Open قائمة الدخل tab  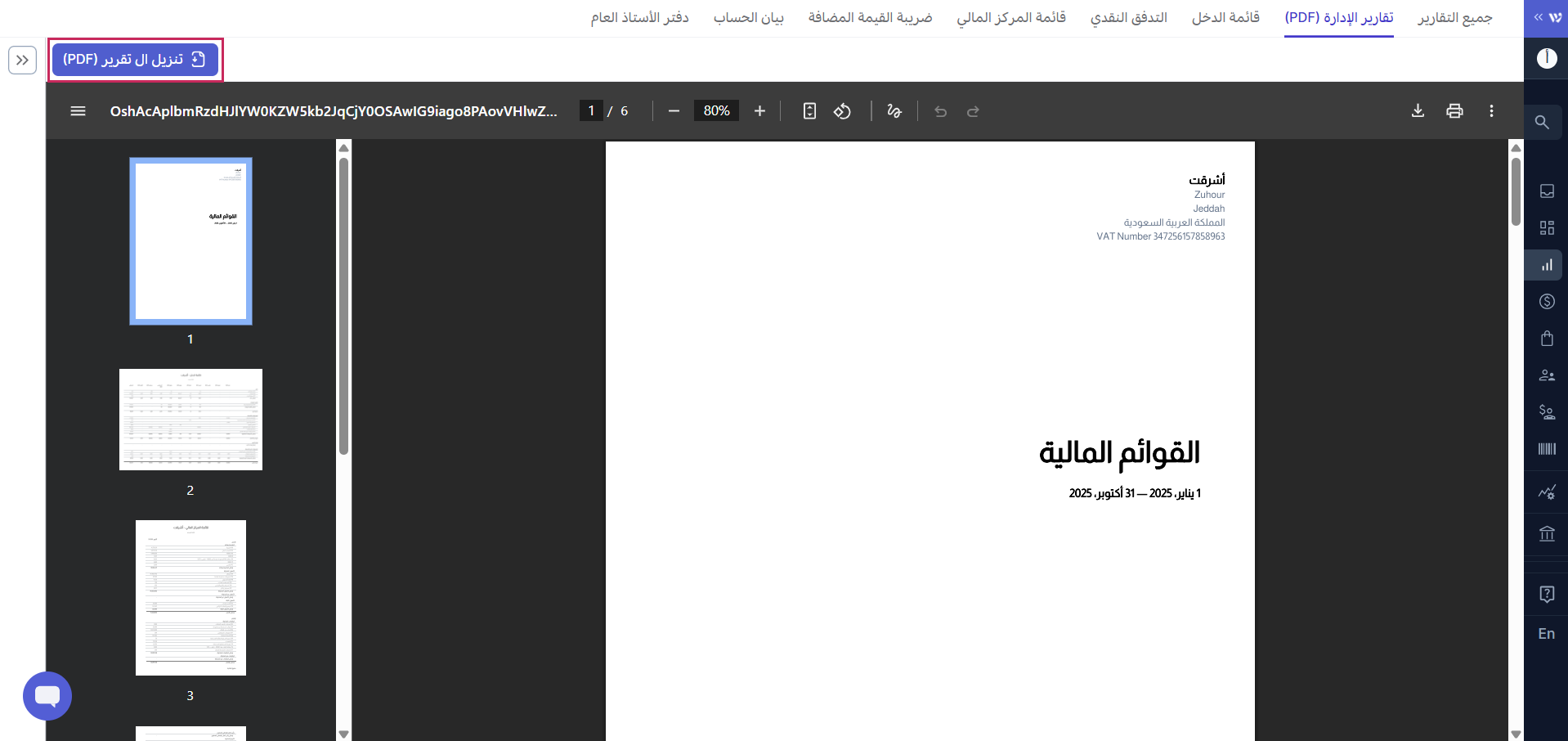pyautogui.click(x=1225, y=18)
